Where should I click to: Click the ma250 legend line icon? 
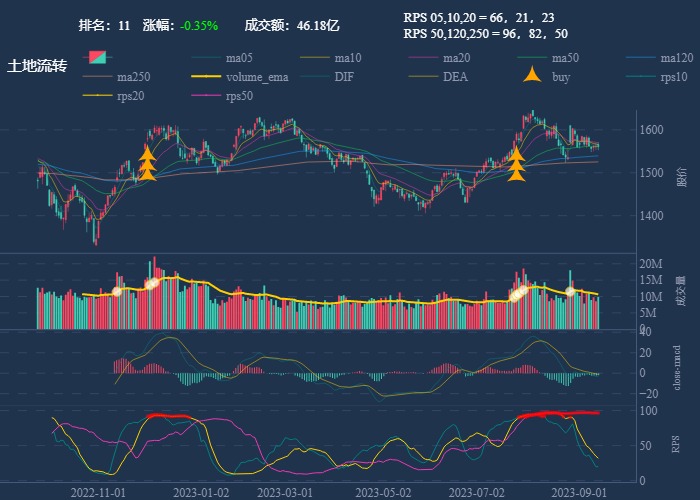pyautogui.click(x=98, y=77)
